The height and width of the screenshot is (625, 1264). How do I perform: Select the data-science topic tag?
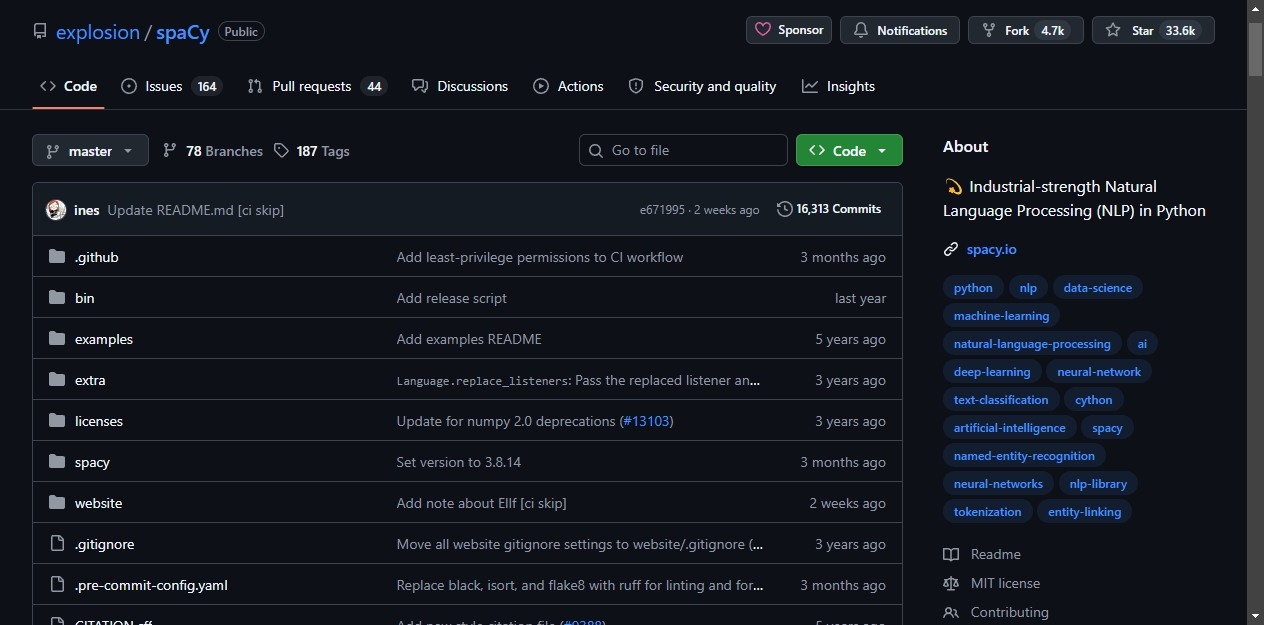(1098, 288)
